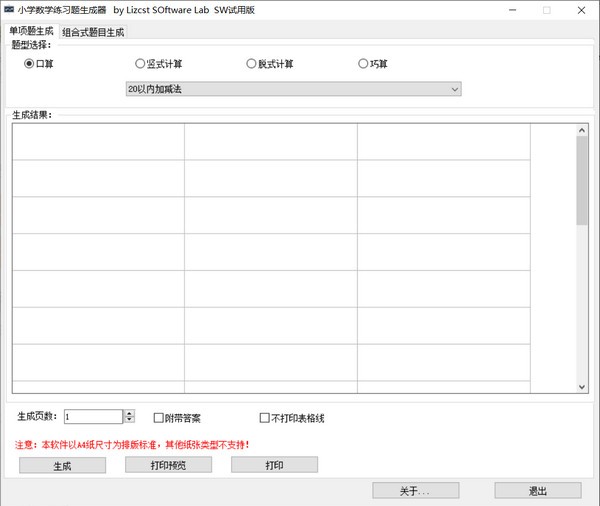
Task: Click the results scrollbar up arrow
Action: 582,131
